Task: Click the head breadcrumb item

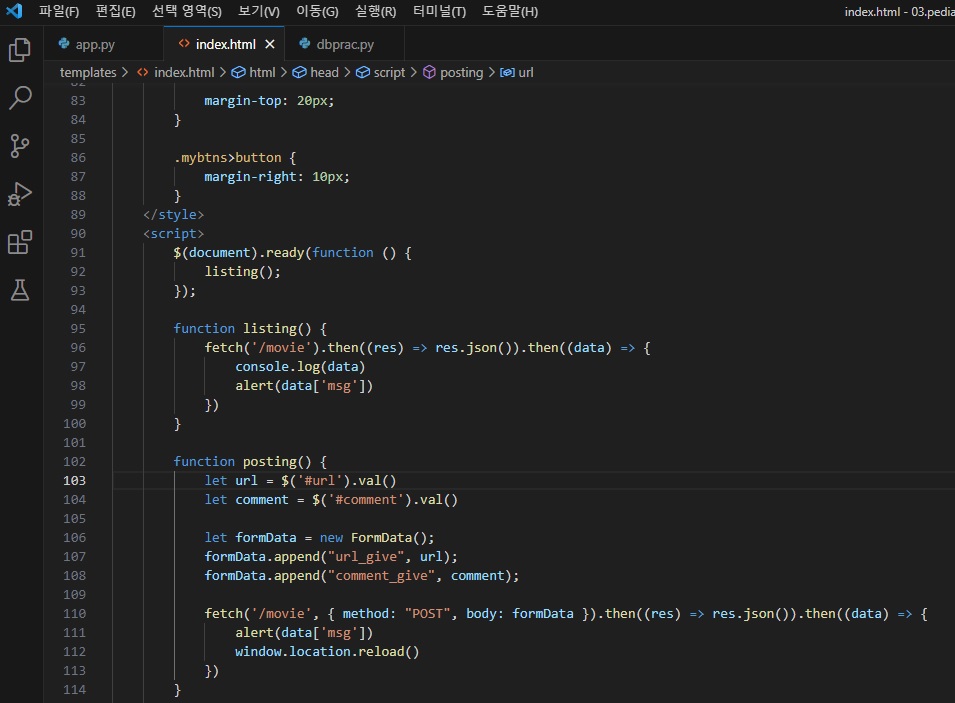Action: 315,72
